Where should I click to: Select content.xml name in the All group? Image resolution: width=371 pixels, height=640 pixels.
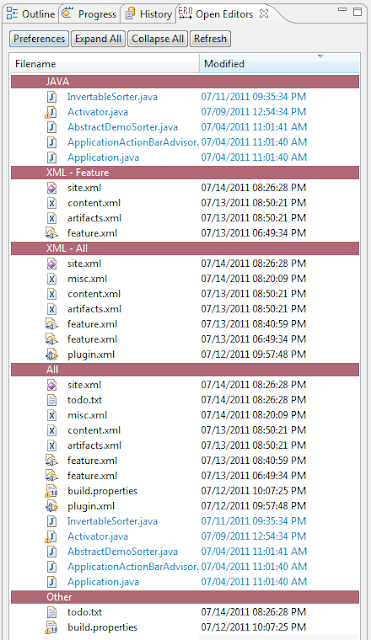coord(94,430)
